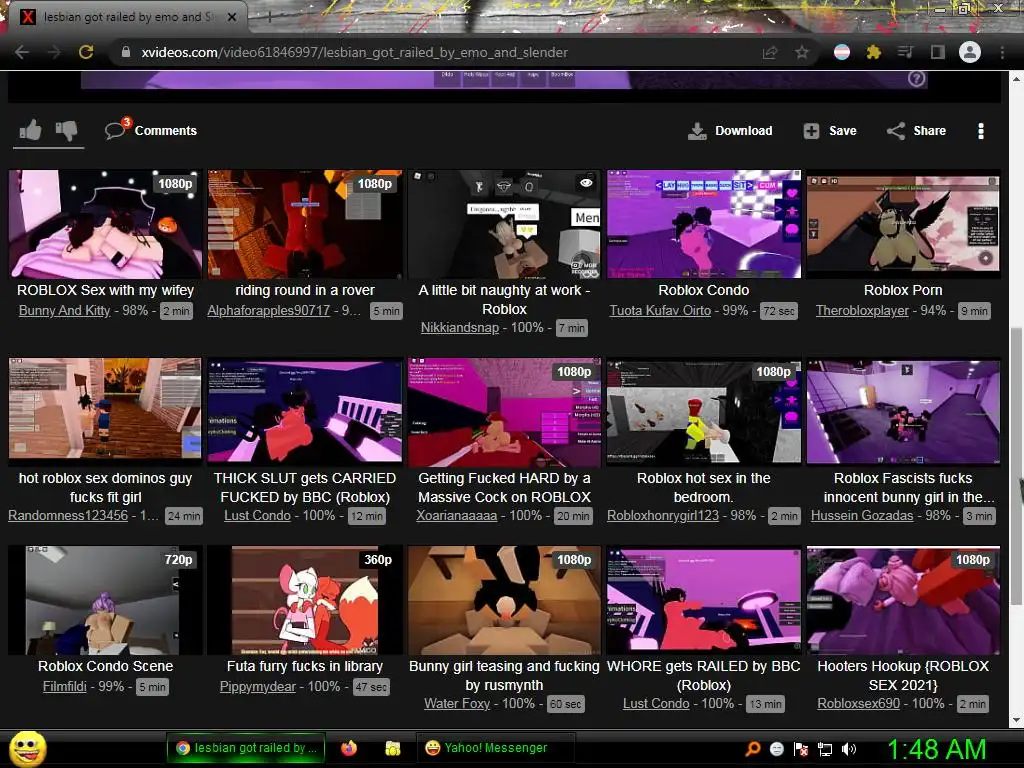Image resolution: width=1024 pixels, height=768 pixels.
Task: Click the '24 min' duration badge
Action: click(x=184, y=517)
